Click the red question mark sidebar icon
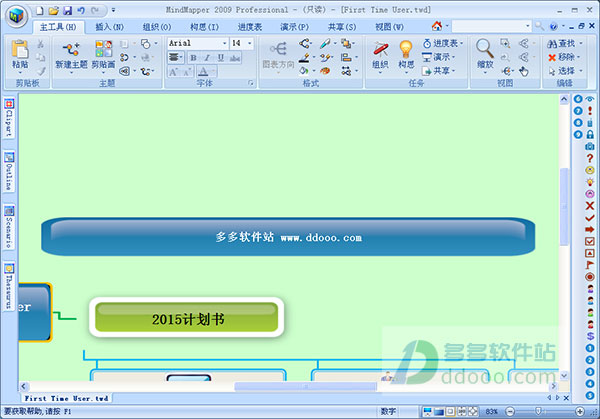Image resolution: width=600 pixels, height=419 pixels. click(590, 158)
